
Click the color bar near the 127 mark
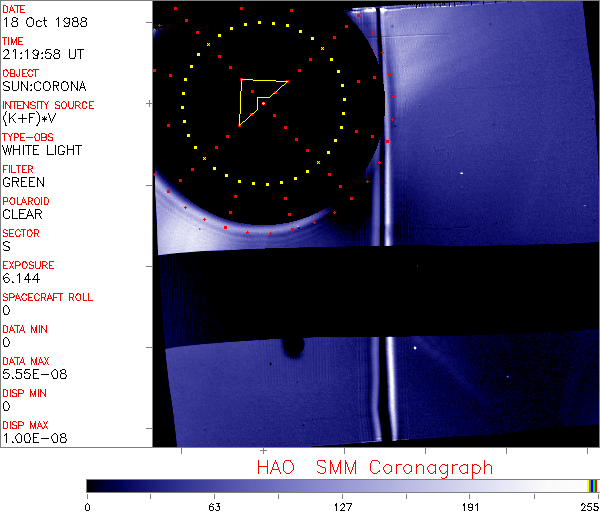[x=342, y=485]
